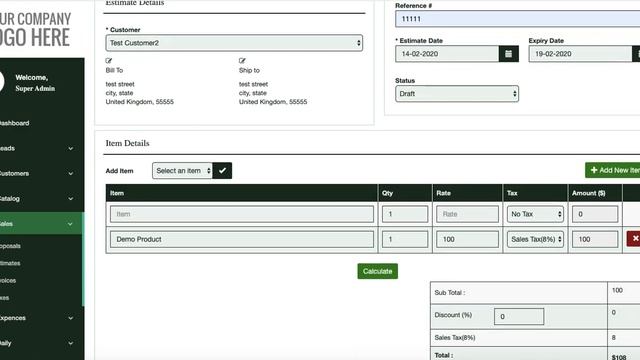
Task: Expand the Daily sidebar menu chevron
Action: (71, 343)
